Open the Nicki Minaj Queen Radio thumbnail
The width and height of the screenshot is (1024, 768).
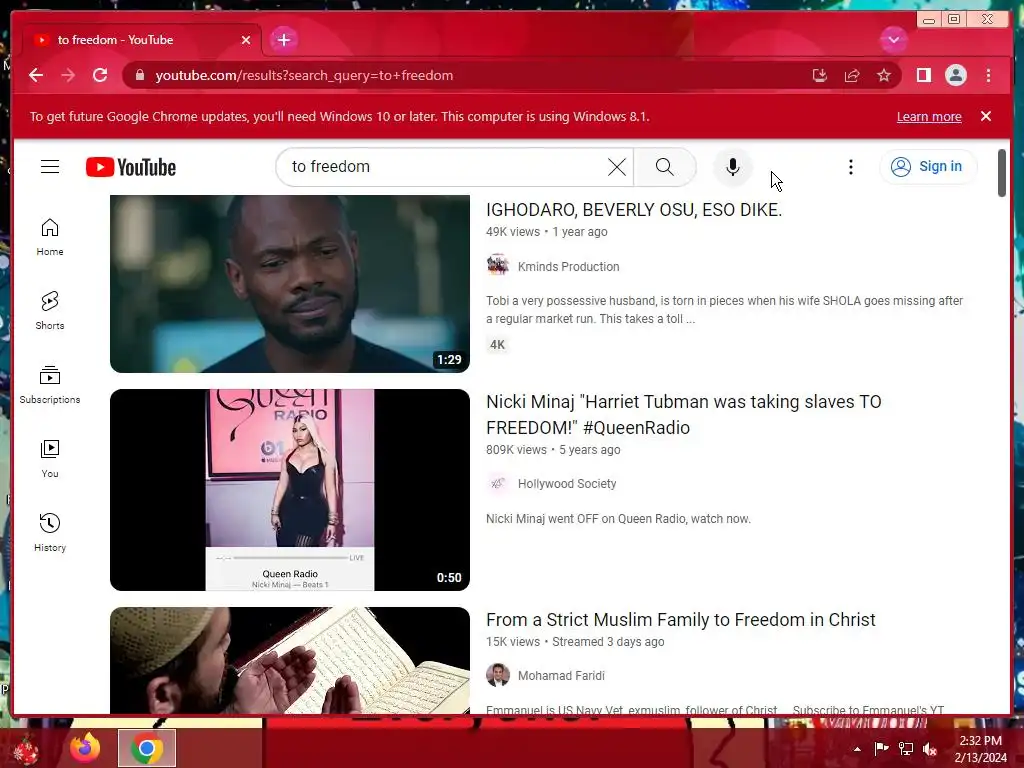[x=289, y=490]
